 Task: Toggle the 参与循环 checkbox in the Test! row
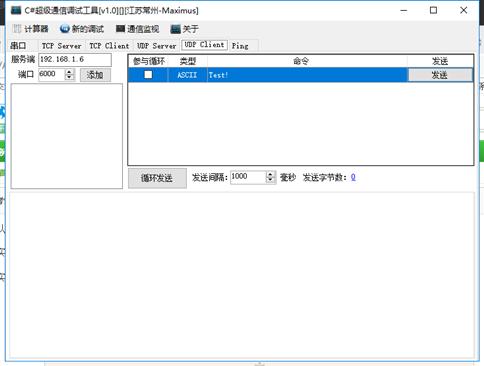[x=148, y=75]
